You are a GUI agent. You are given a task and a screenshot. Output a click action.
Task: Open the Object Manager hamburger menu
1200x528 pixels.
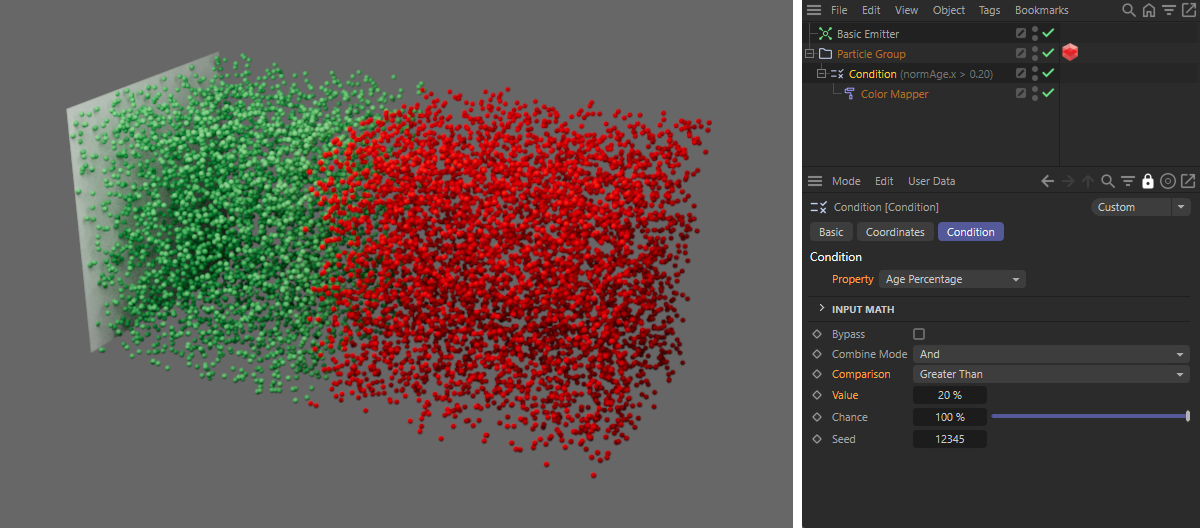point(815,10)
